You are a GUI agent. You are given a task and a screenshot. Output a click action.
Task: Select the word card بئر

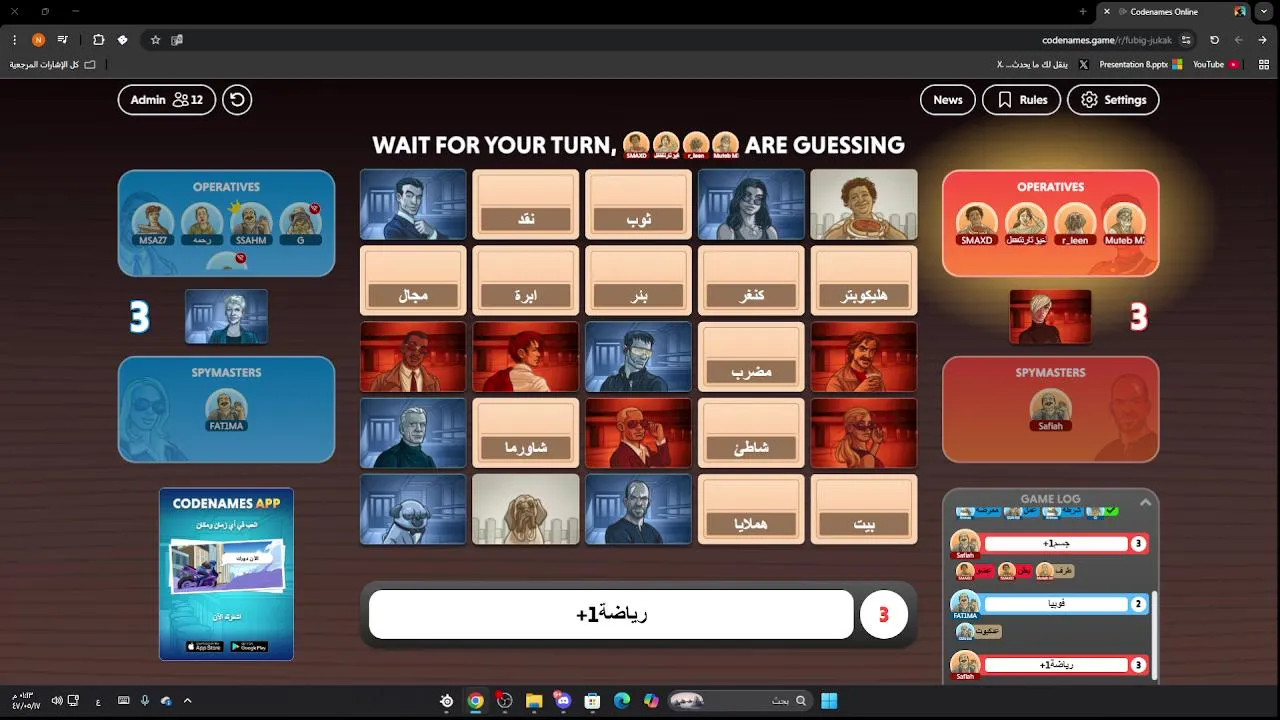click(639, 281)
